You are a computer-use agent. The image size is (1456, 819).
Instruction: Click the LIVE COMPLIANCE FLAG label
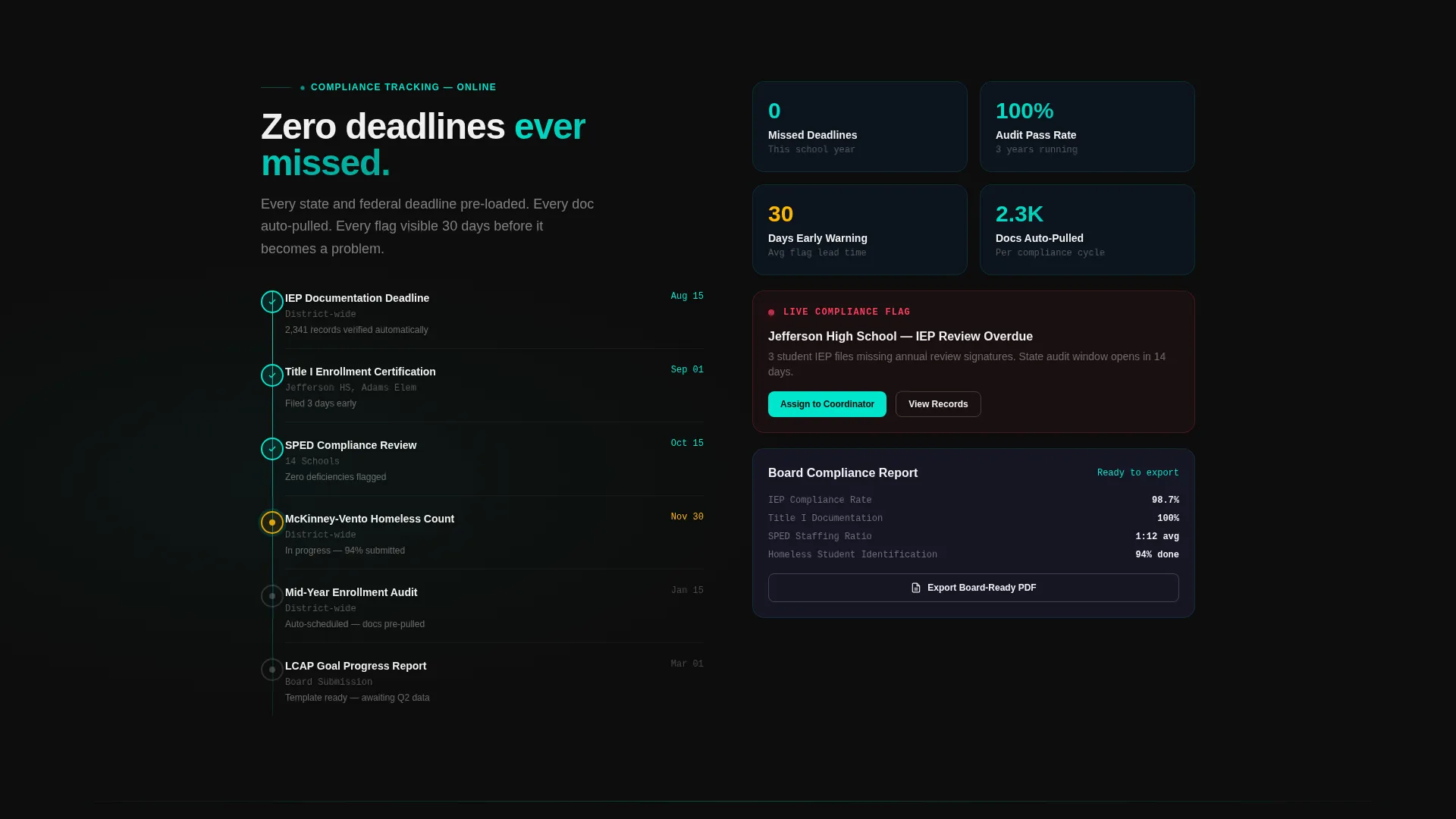coord(846,312)
